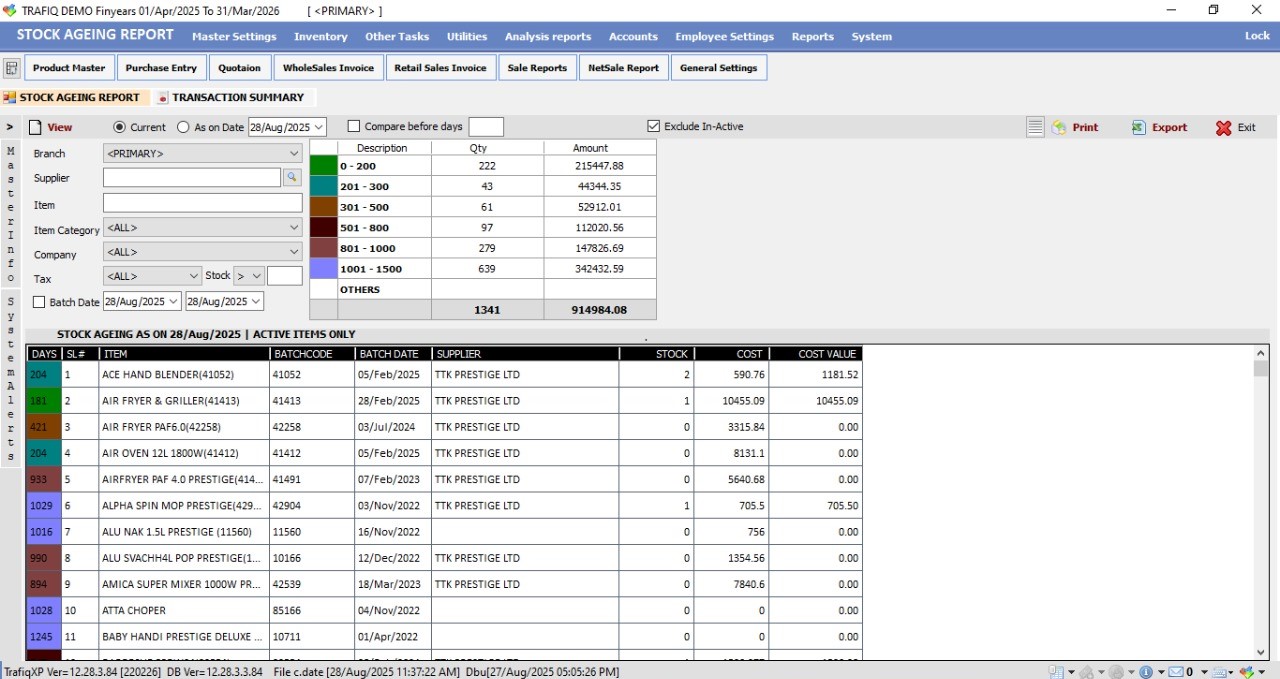The image size is (1280, 679).
Task: Click the Item text input field
Action: 202,203
